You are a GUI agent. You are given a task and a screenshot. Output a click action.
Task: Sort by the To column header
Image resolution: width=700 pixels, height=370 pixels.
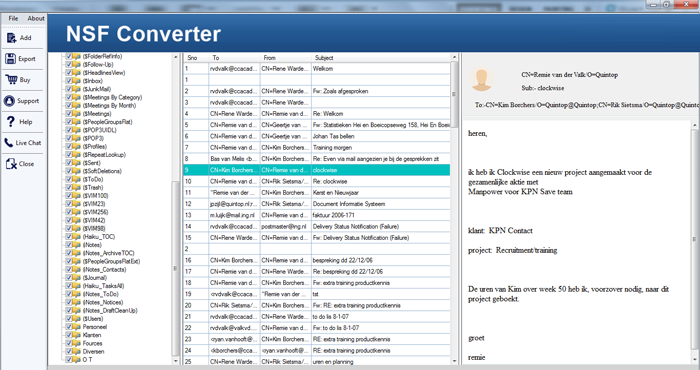coord(234,58)
